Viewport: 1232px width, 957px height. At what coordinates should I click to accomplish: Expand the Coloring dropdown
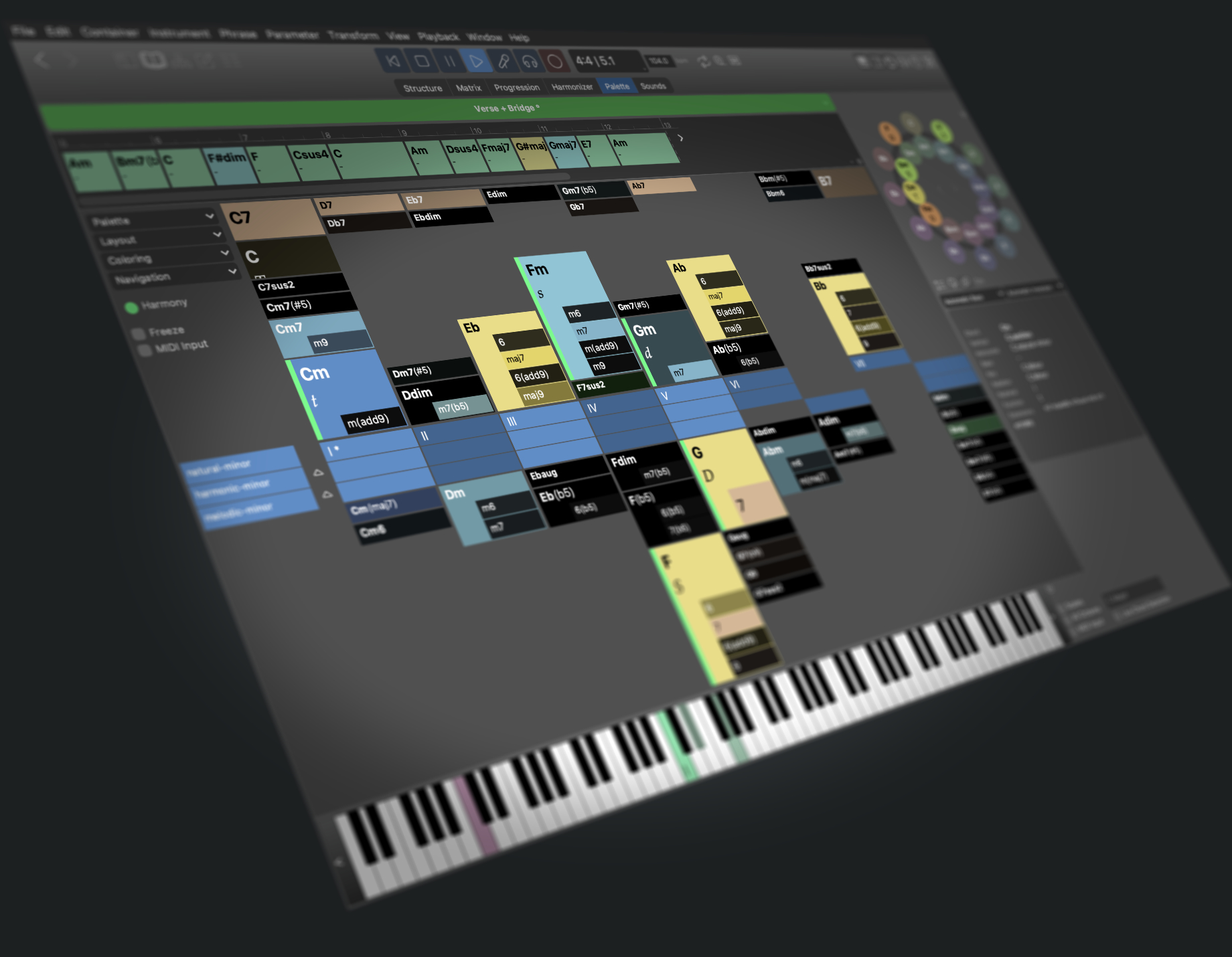tap(167, 257)
